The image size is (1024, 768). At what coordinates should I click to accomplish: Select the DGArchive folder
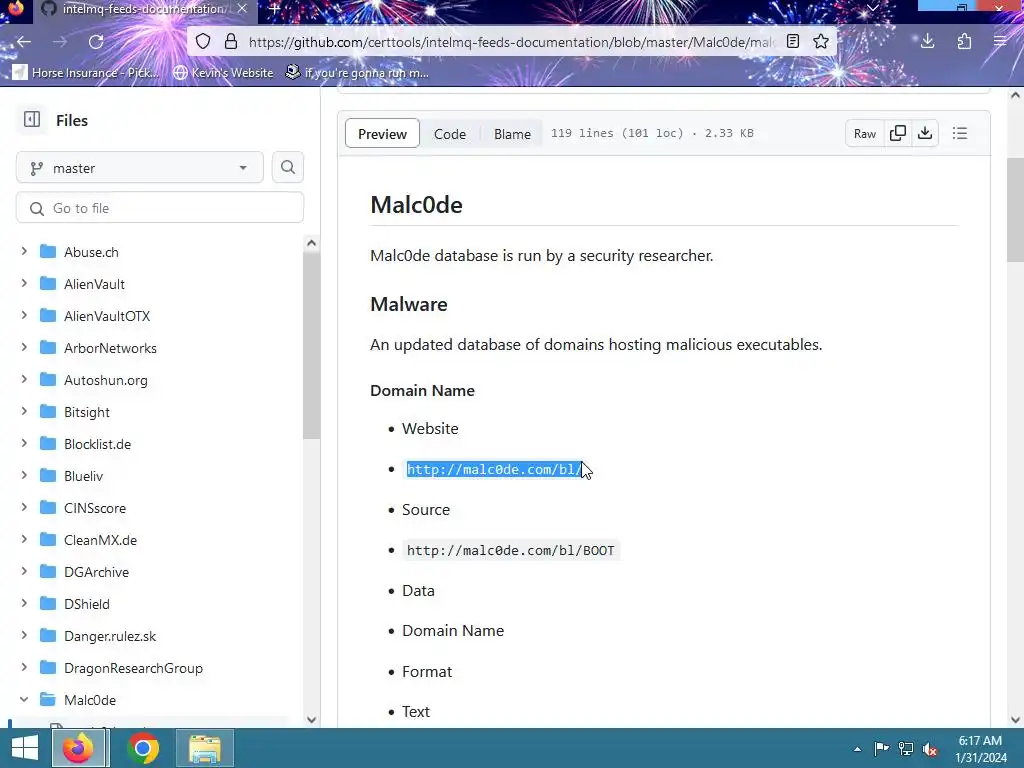(x=96, y=571)
